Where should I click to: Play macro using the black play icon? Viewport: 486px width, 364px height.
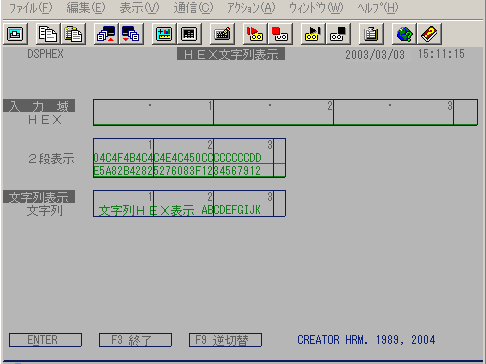313,34
